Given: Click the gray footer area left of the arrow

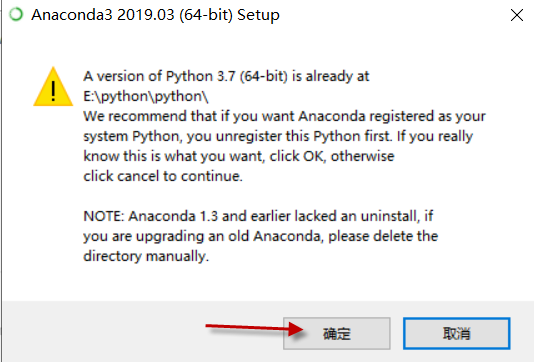Looking at the screenshot, I should point(102,332).
